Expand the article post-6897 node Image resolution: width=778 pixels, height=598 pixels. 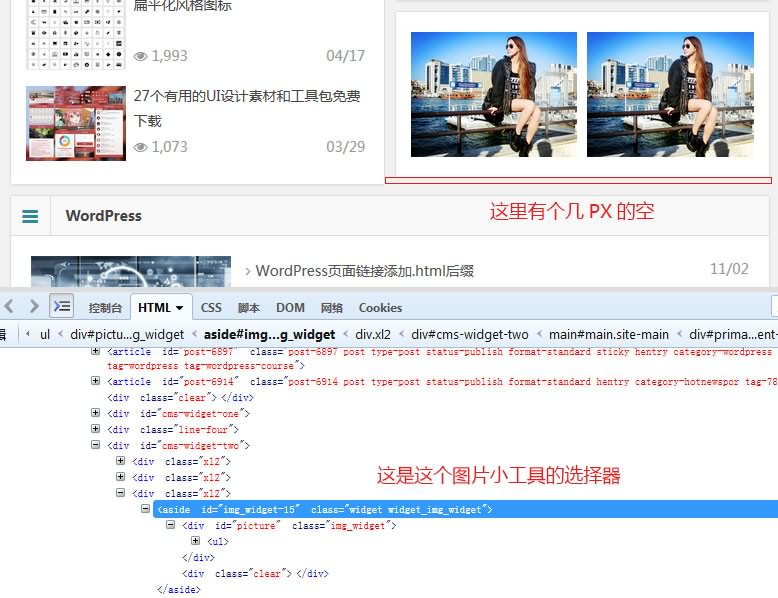[95, 351]
